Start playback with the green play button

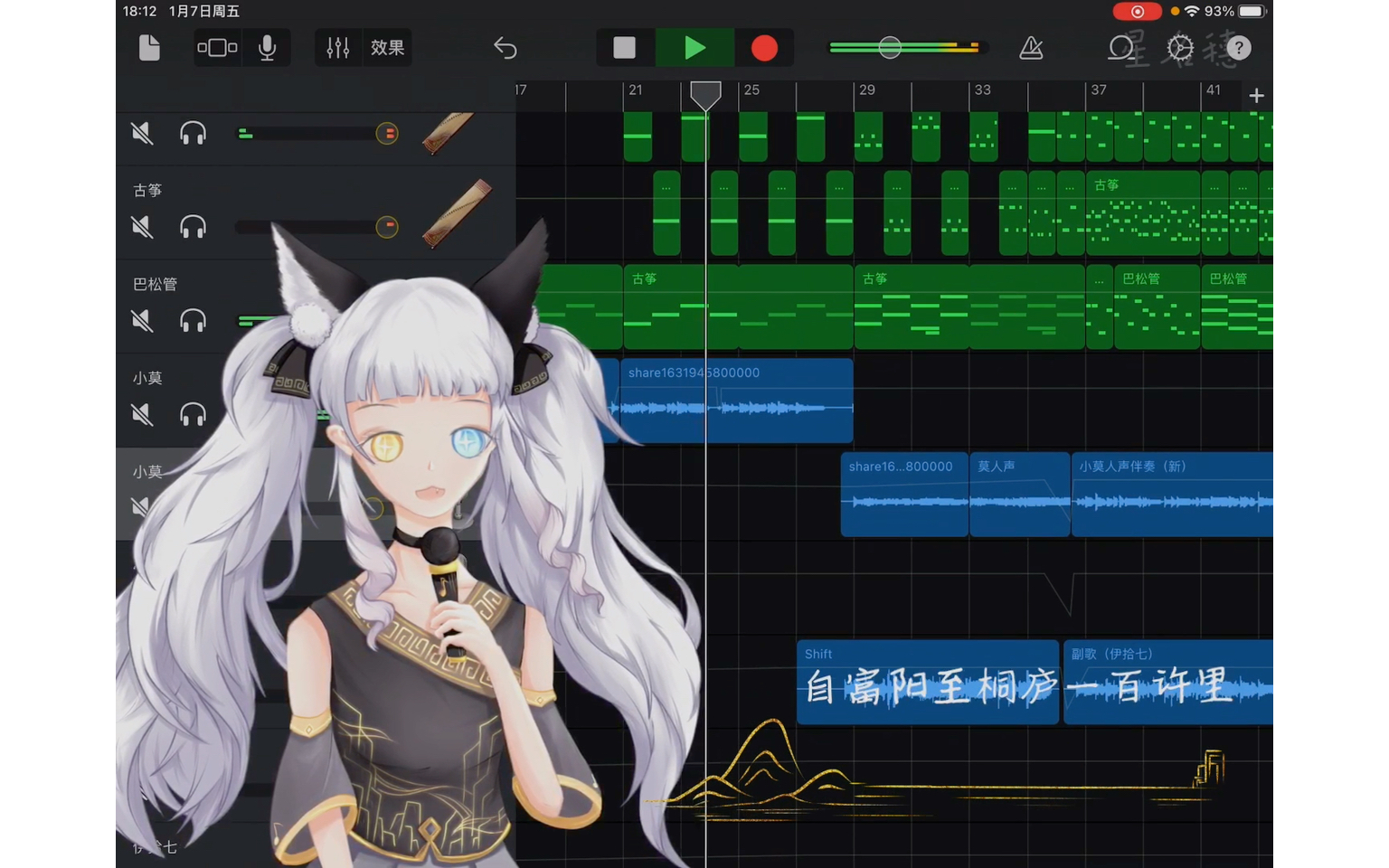tap(694, 48)
